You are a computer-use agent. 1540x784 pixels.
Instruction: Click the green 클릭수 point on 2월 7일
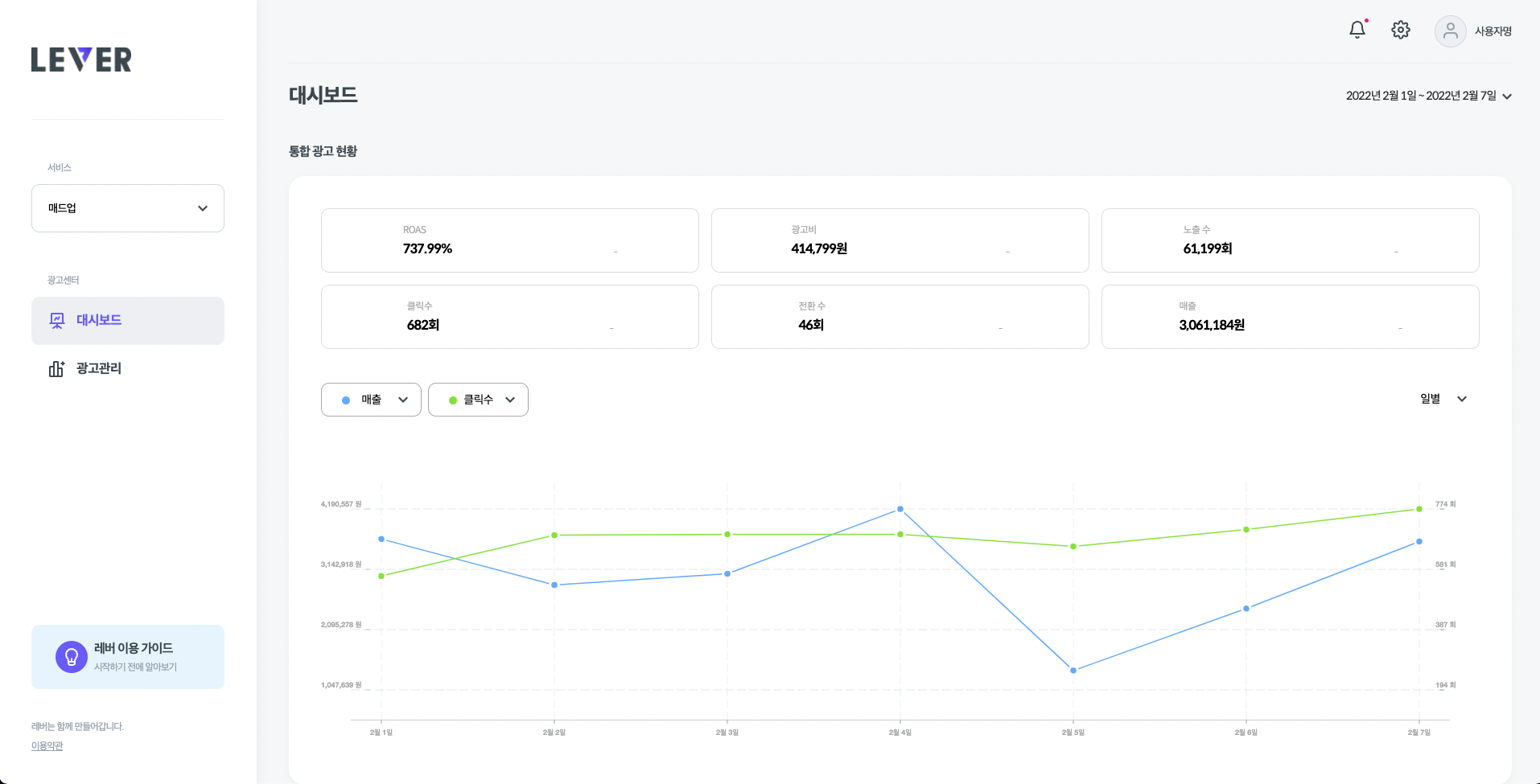tap(1419, 509)
